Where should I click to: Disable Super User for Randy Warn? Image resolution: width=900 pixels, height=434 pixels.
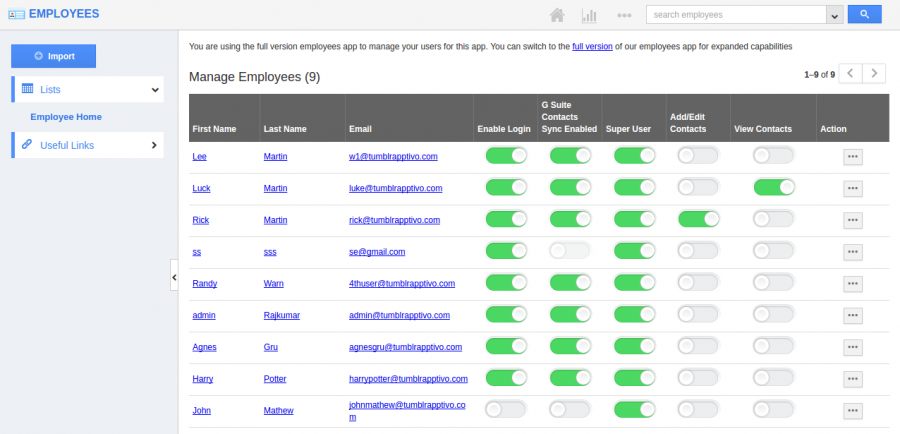634,282
